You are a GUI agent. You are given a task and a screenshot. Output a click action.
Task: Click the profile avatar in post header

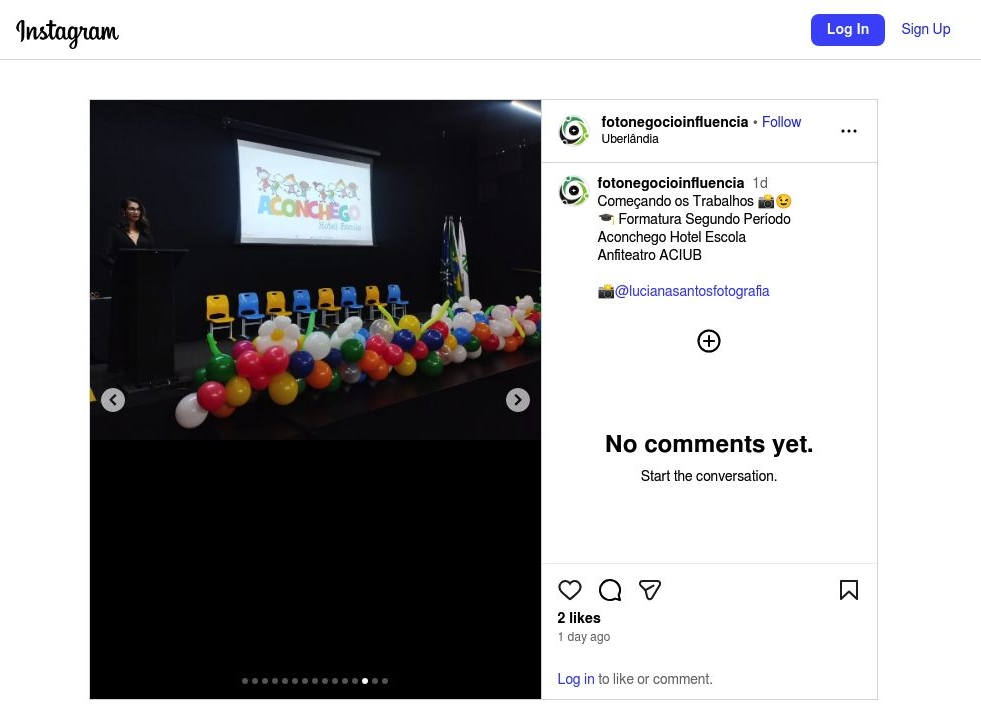(574, 131)
